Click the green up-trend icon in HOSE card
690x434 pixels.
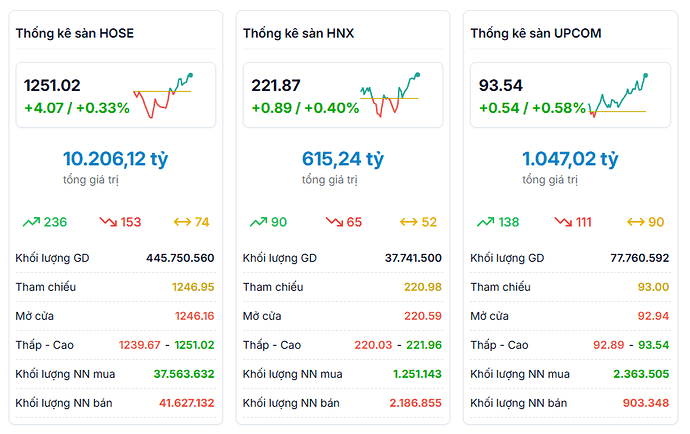(30, 222)
